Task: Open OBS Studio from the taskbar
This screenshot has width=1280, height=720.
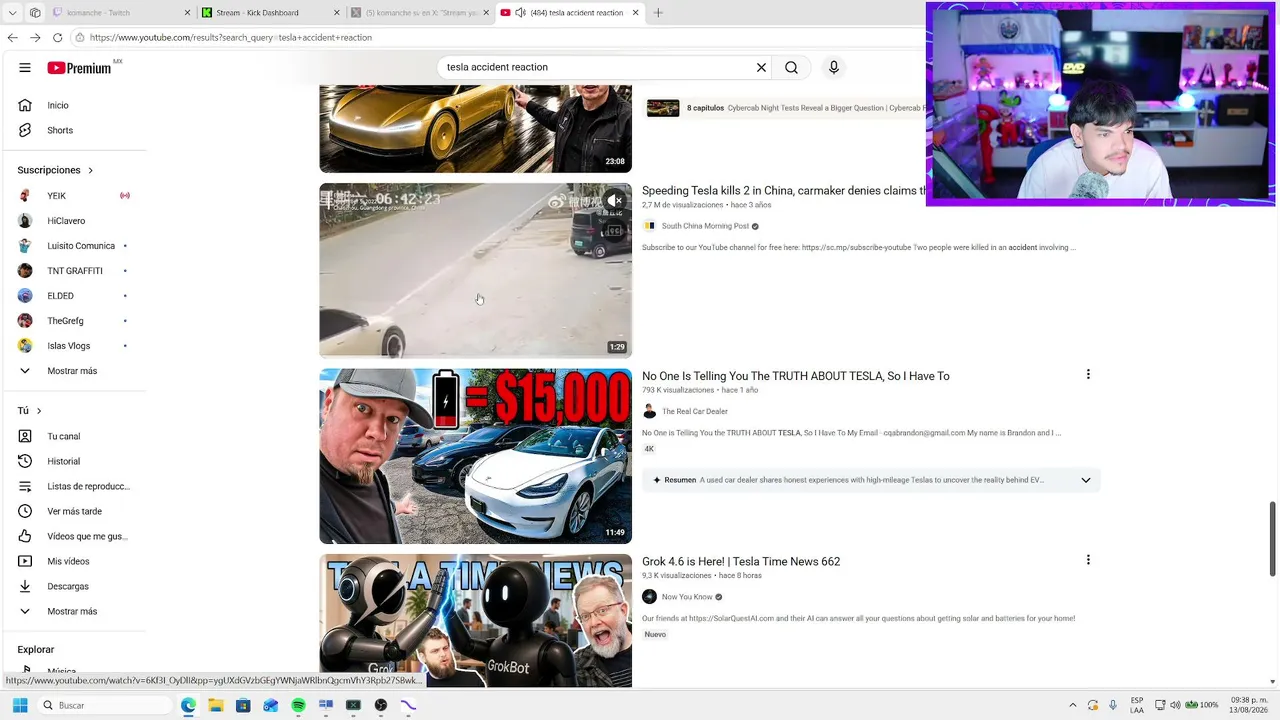Action: [x=381, y=706]
